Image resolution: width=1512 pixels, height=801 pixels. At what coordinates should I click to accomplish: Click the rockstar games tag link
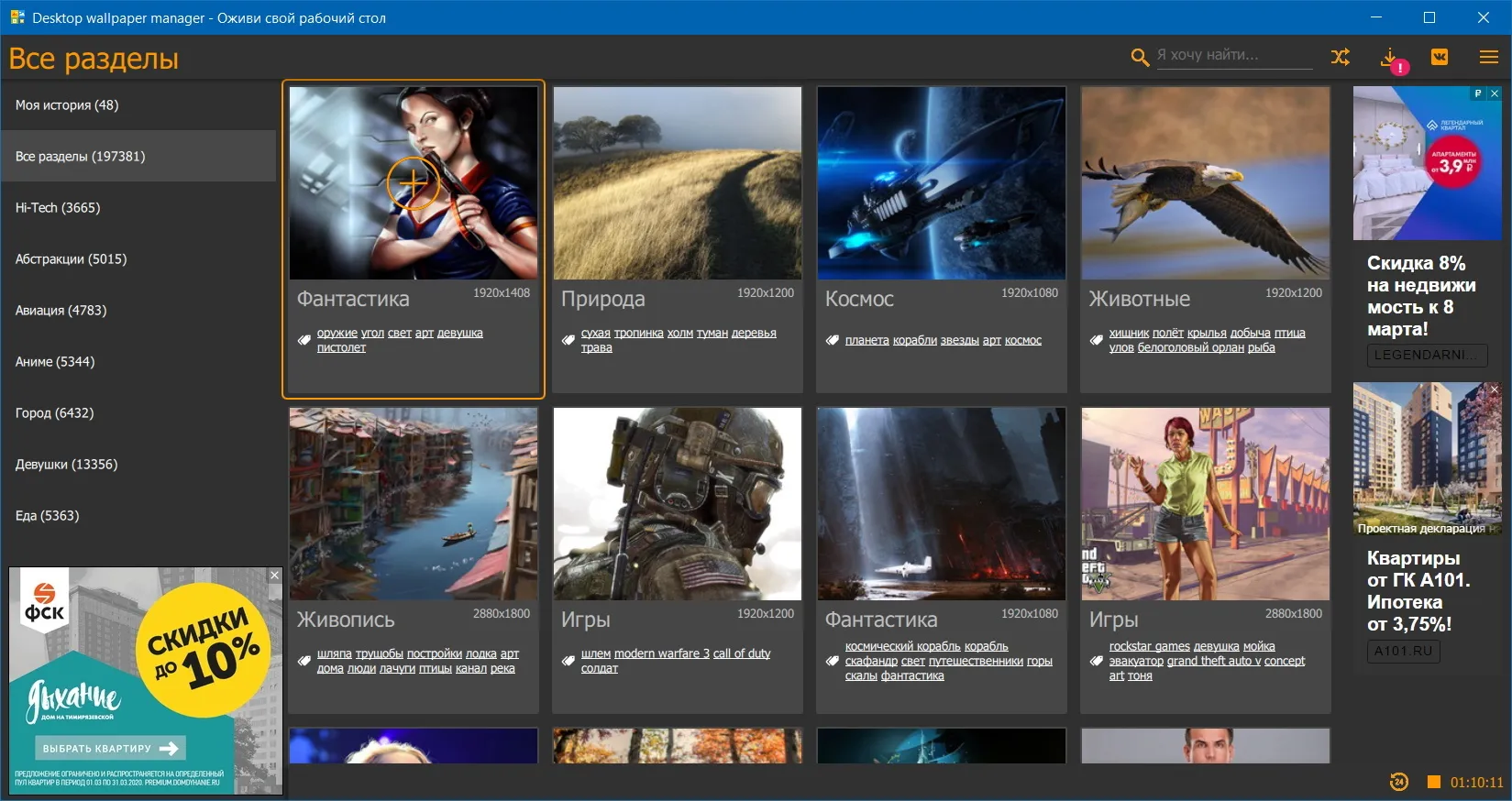click(x=1150, y=646)
